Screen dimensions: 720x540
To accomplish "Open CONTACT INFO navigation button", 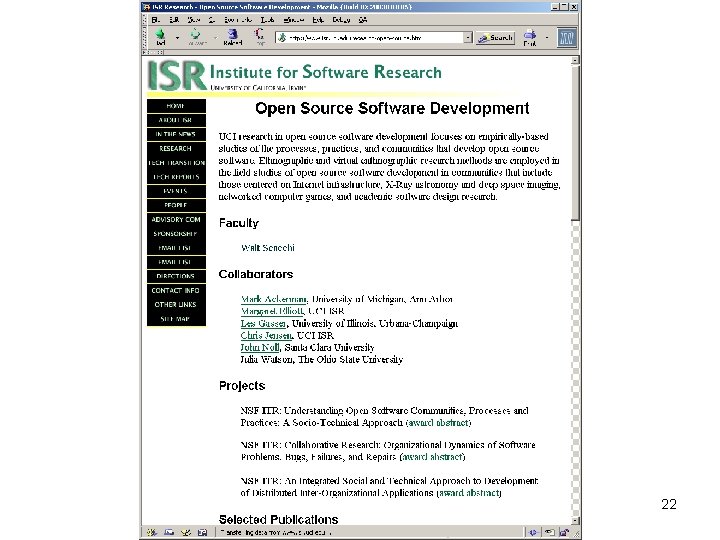I will [176, 290].
